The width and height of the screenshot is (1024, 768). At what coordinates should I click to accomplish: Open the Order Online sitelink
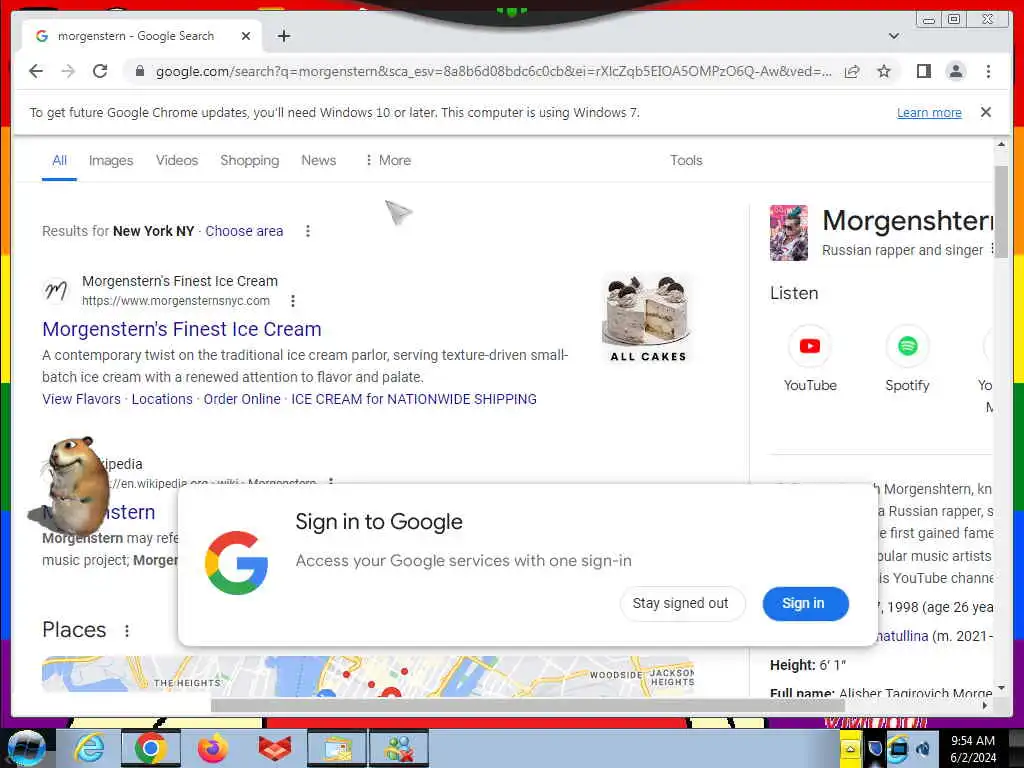click(242, 399)
